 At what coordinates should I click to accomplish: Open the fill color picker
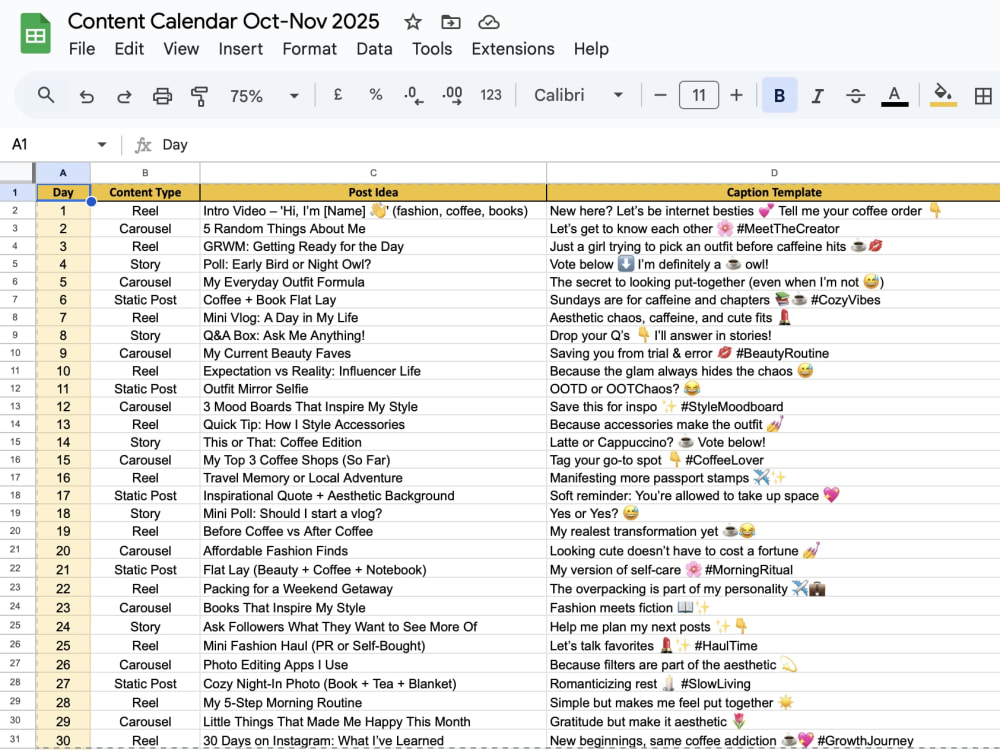tap(943, 96)
